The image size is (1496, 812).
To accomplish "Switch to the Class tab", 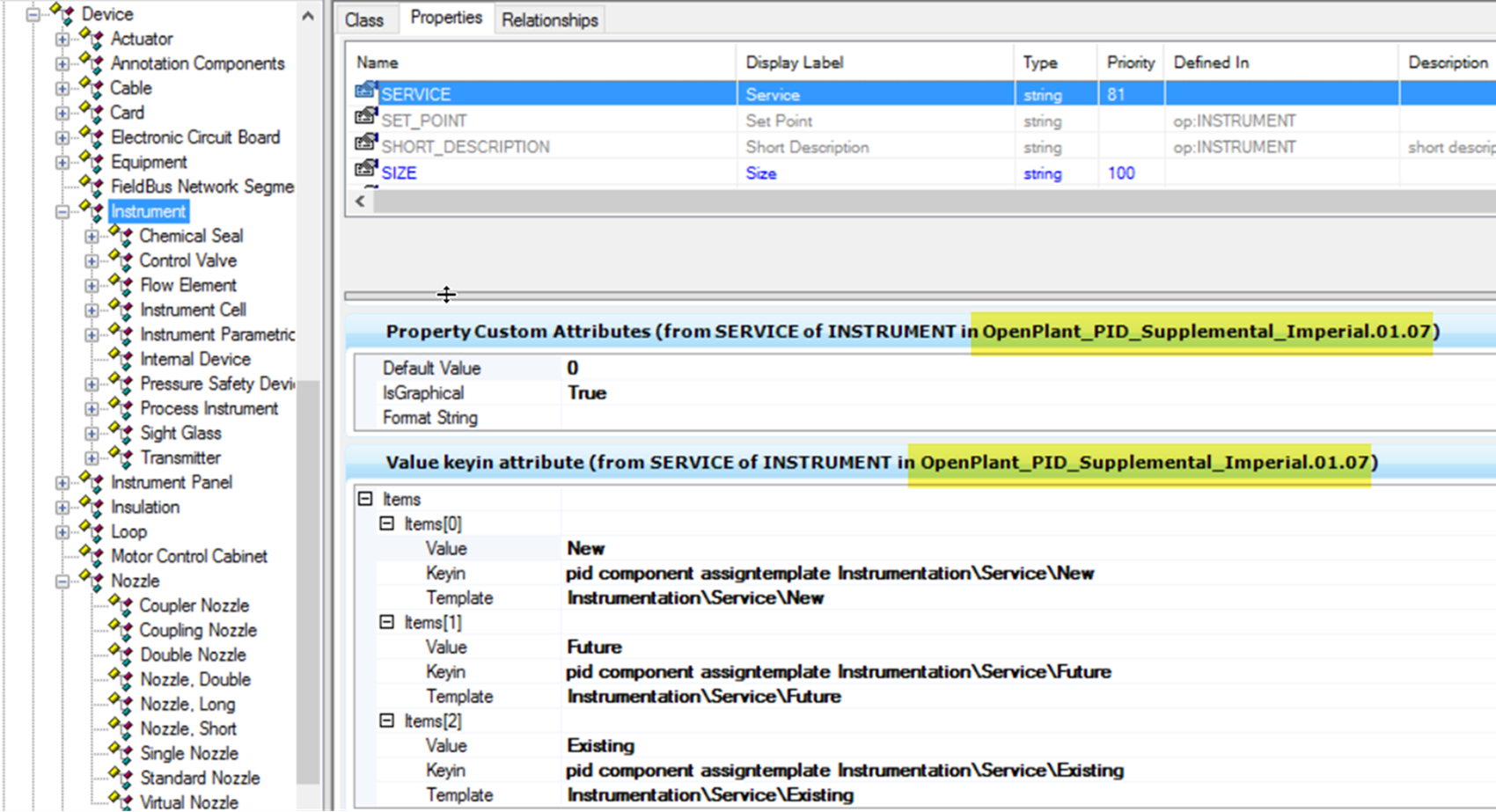I will (x=363, y=20).
